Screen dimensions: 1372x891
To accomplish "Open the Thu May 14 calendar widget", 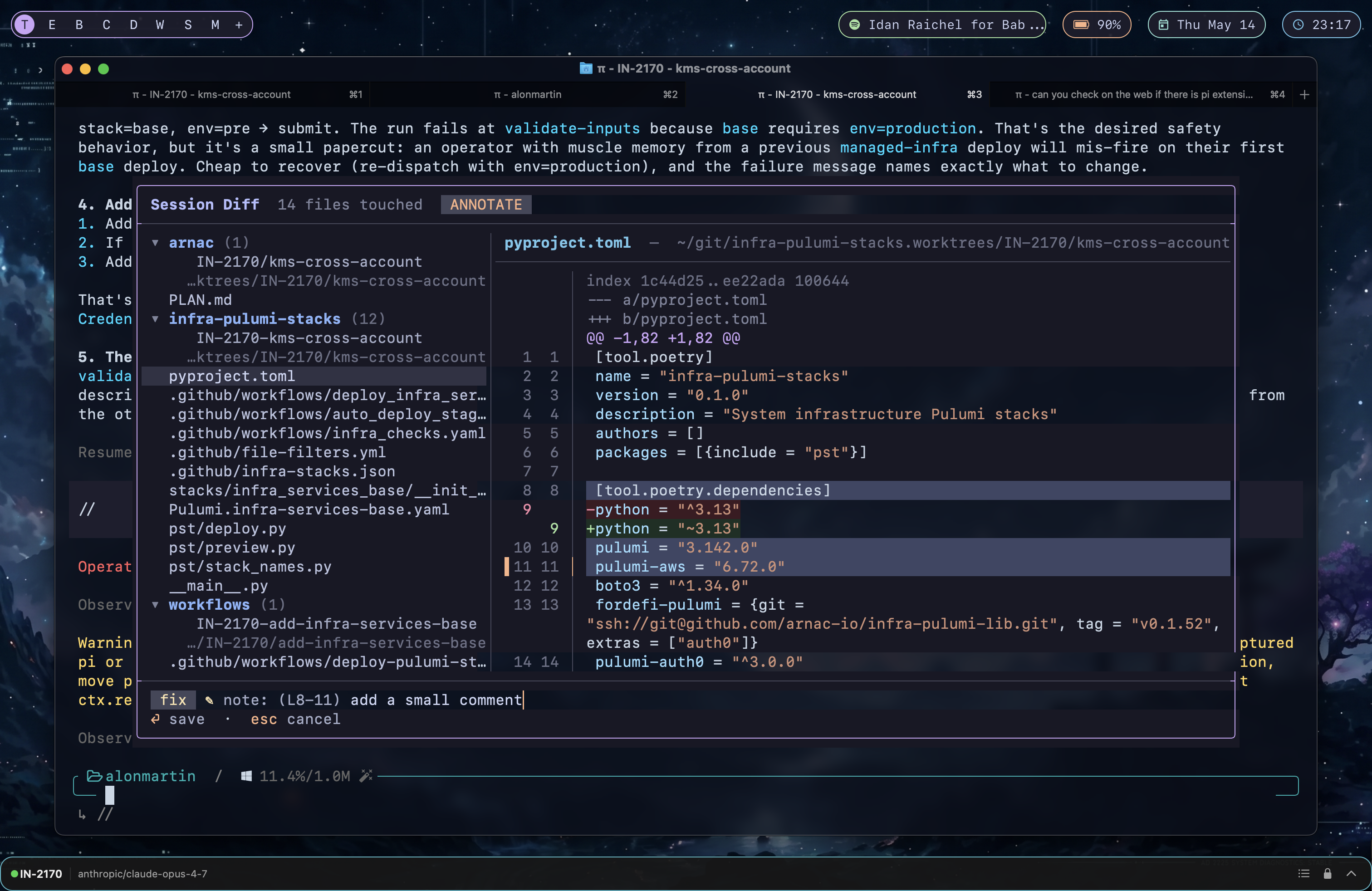I will tap(1206, 25).
